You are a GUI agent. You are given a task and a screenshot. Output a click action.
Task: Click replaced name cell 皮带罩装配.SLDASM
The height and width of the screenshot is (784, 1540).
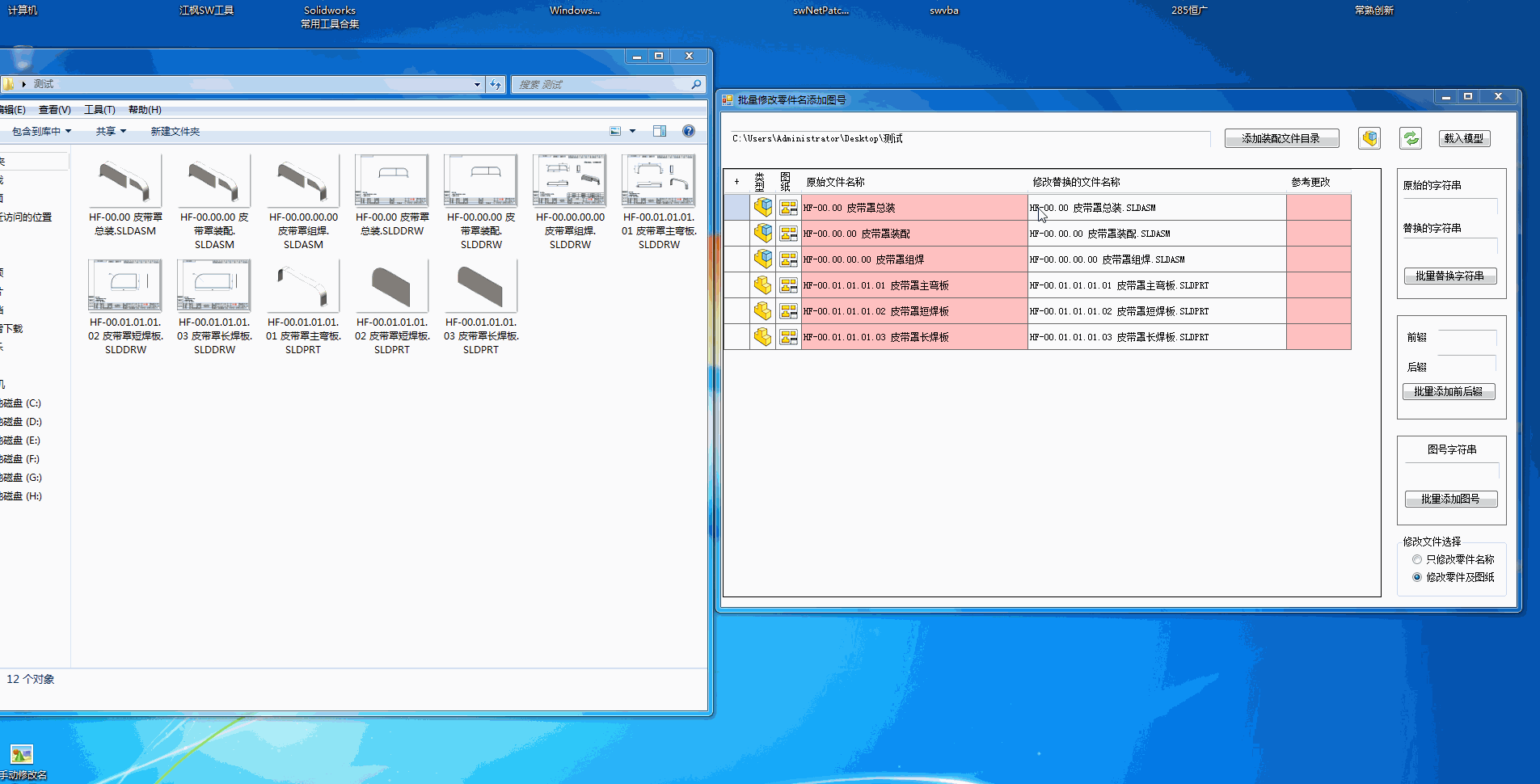coord(1157,233)
